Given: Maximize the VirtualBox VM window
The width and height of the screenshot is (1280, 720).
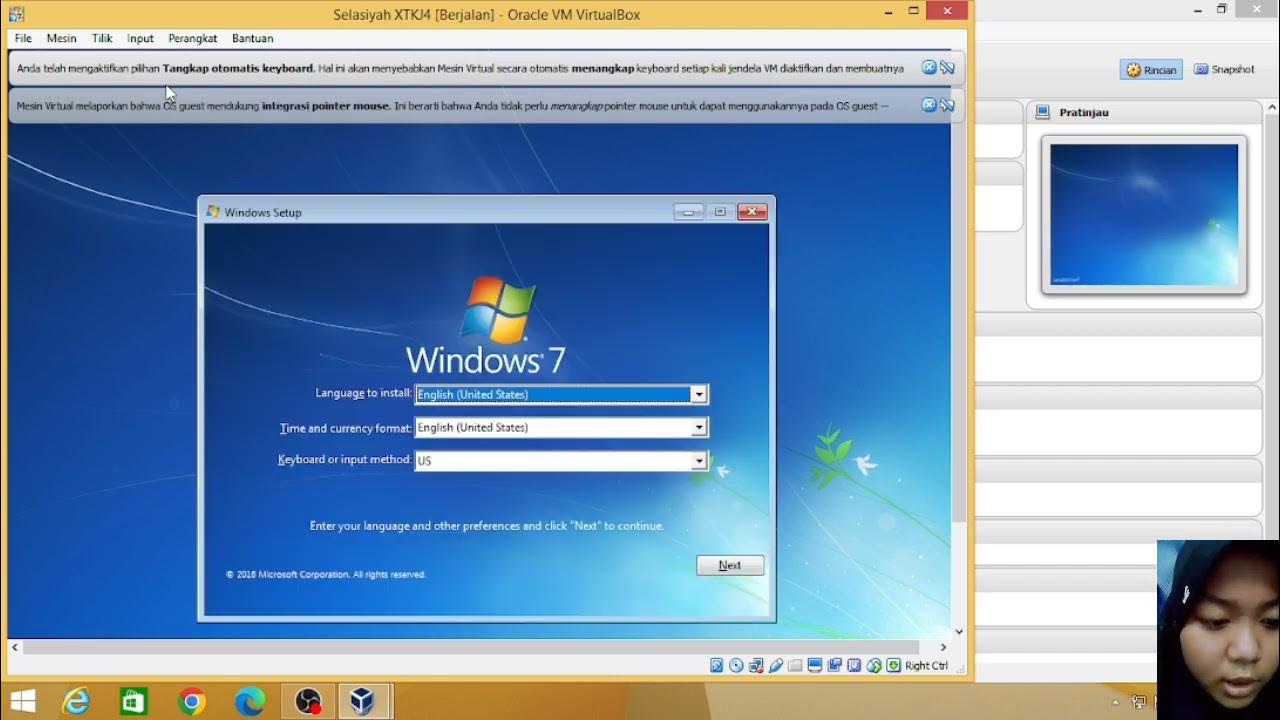Looking at the screenshot, I should click(913, 12).
